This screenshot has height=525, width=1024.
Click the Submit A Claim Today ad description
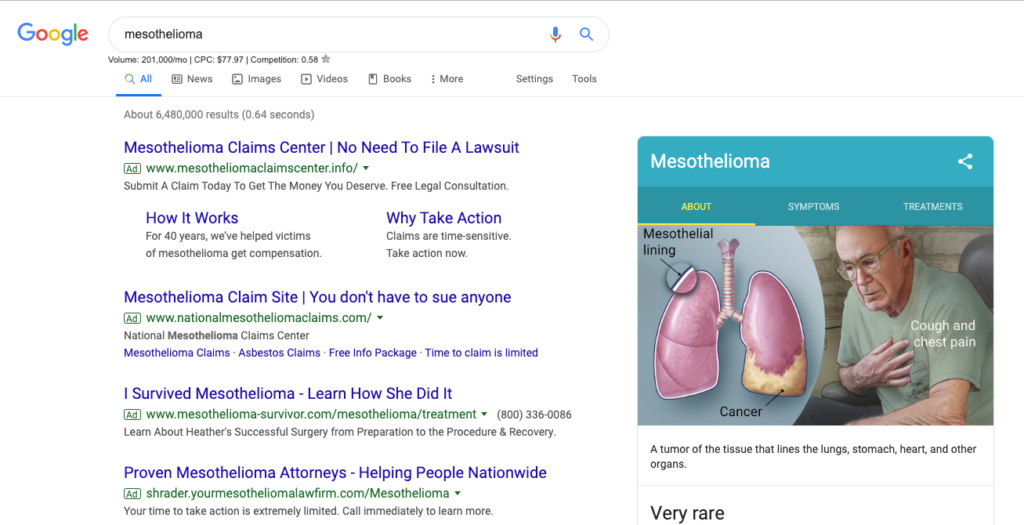coord(316,186)
